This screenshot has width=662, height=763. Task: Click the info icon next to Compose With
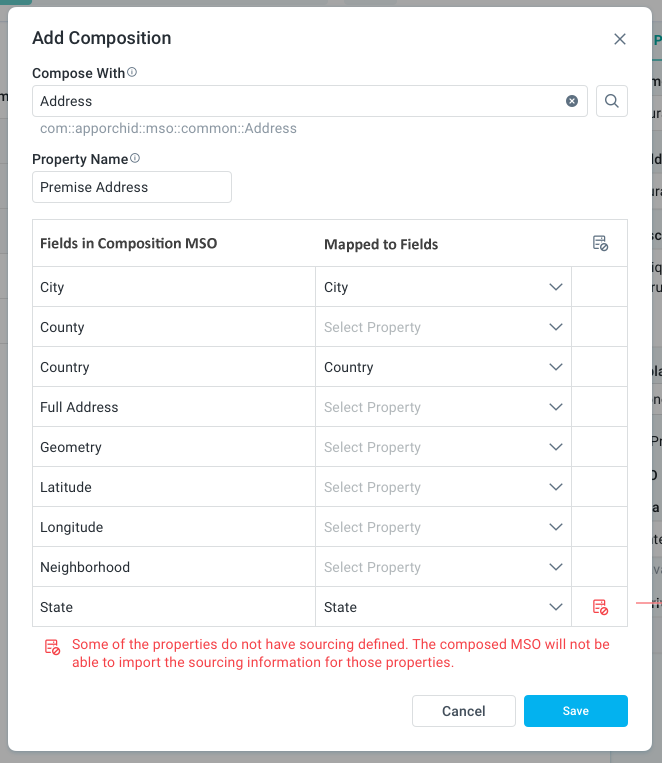pos(132,73)
